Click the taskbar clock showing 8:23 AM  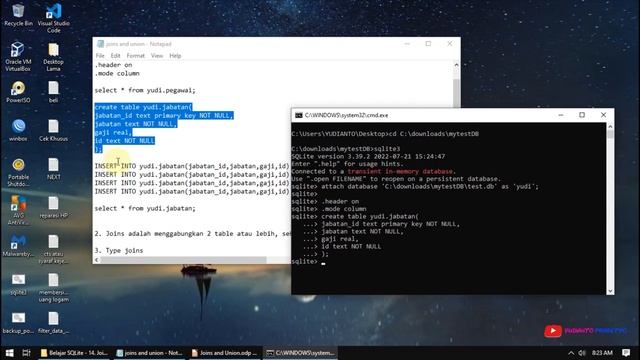(x=602, y=353)
